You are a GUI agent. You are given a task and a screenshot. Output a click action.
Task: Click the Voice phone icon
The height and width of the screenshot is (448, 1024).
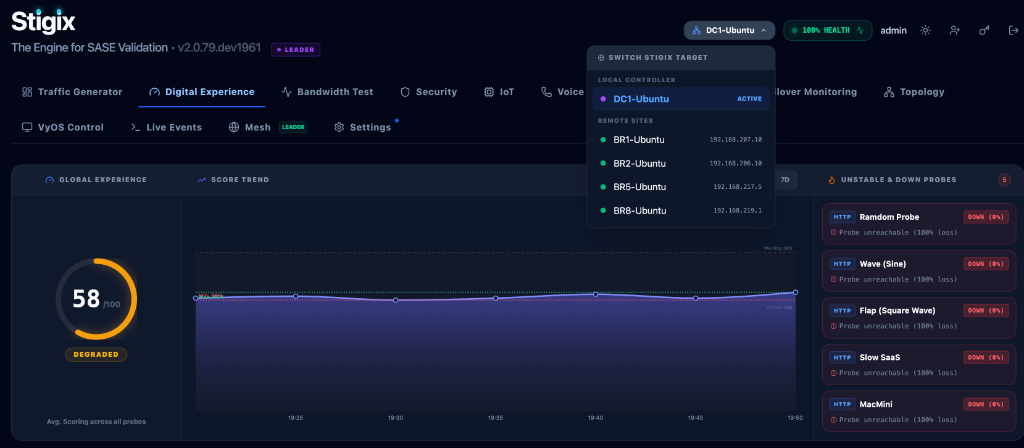pos(546,92)
